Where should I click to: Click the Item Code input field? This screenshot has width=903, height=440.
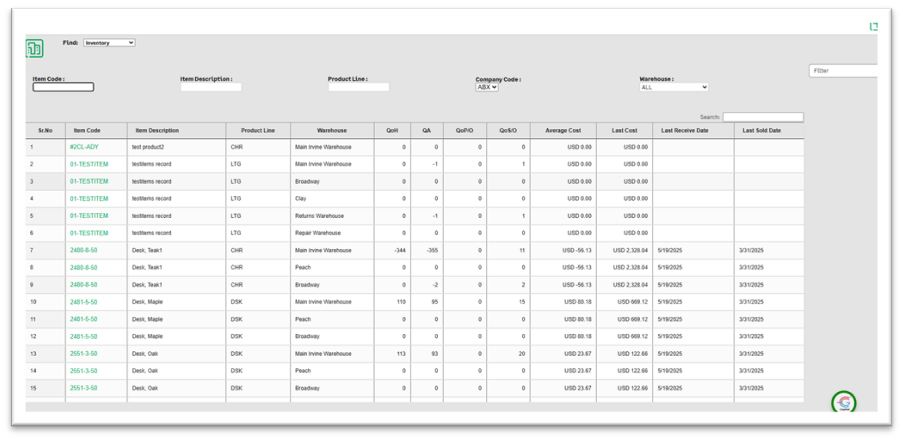63,87
